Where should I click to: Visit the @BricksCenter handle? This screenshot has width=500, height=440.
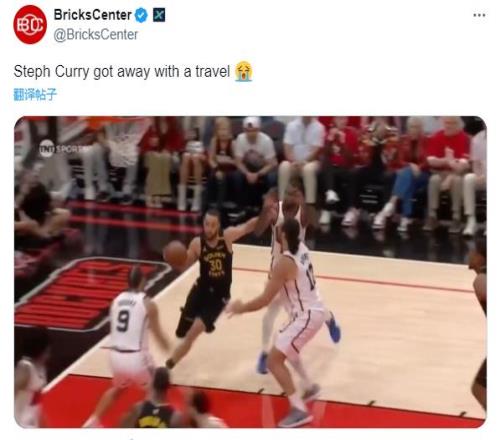(x=96, y=35)
